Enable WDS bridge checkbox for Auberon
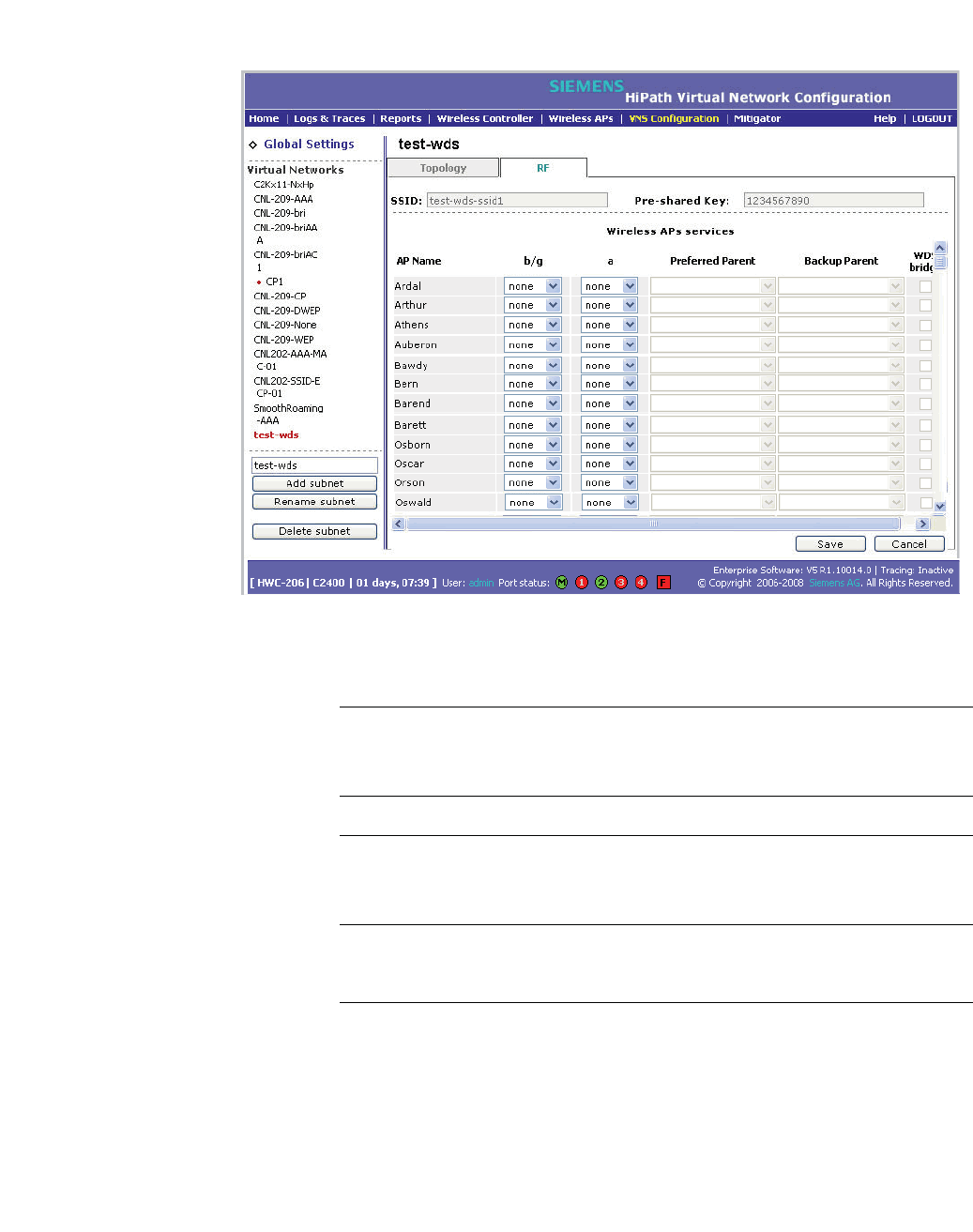Image resolution: width=973 pixels, height=1232 pixels. pyautogui.click(x=925, y=344)
